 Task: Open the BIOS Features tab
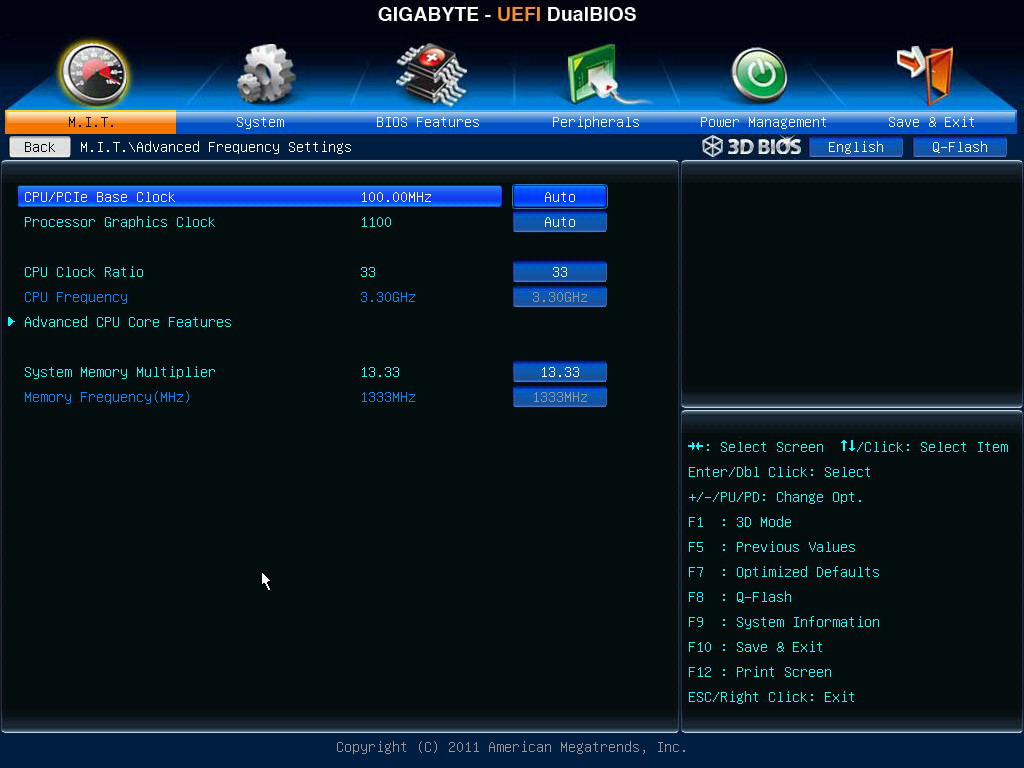pyautogui.click(x=428, y=122)
